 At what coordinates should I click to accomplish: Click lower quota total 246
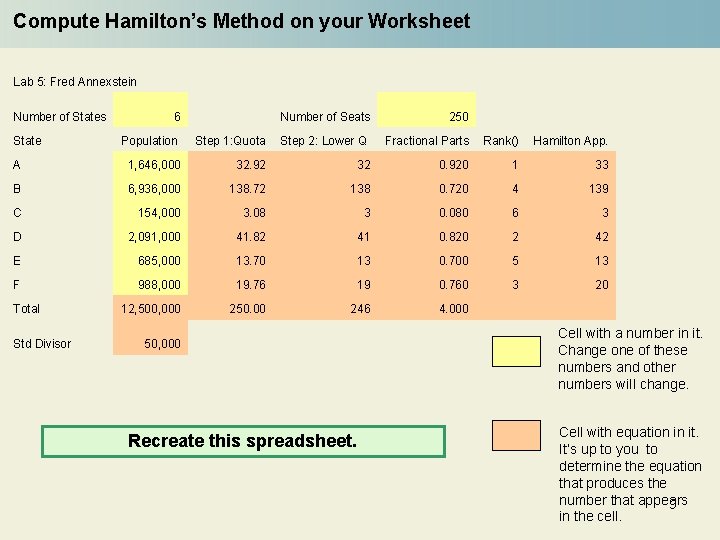[360, 308]
